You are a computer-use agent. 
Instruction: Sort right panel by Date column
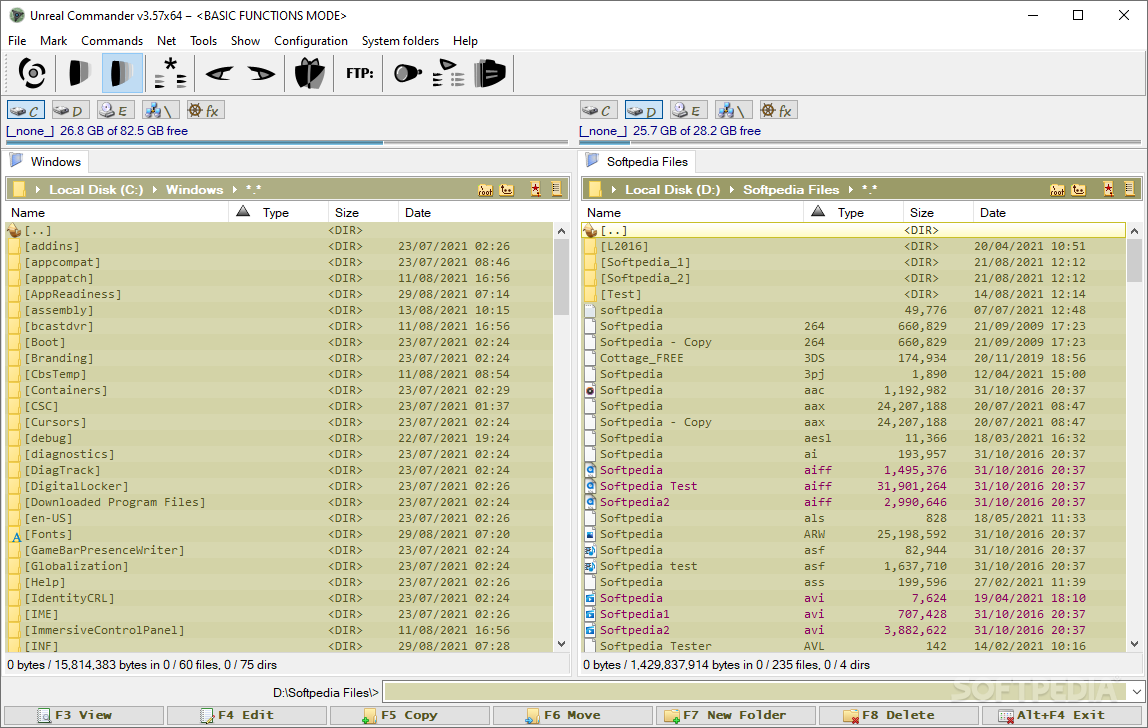(x=1058, y=212)
